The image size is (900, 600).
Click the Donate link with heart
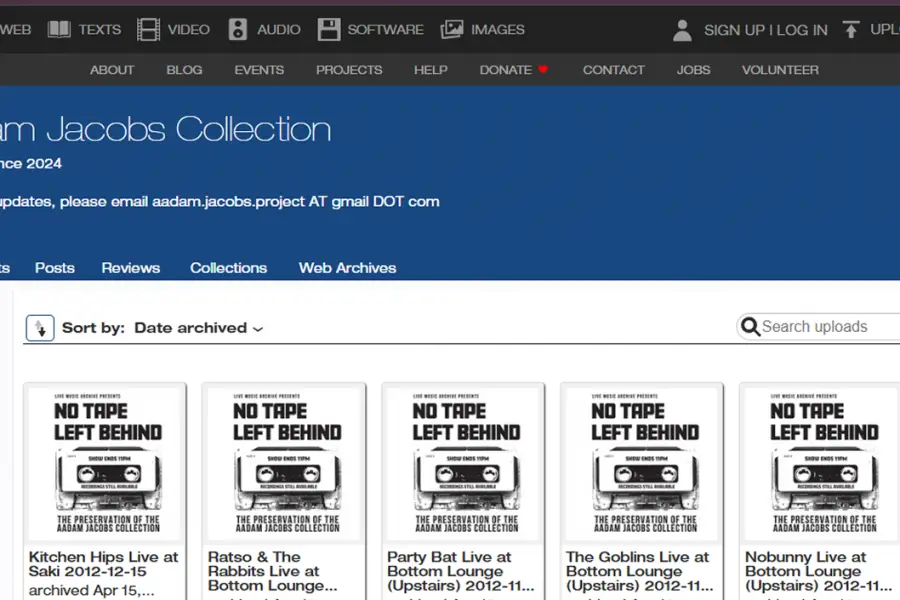(x=514, y=70)
